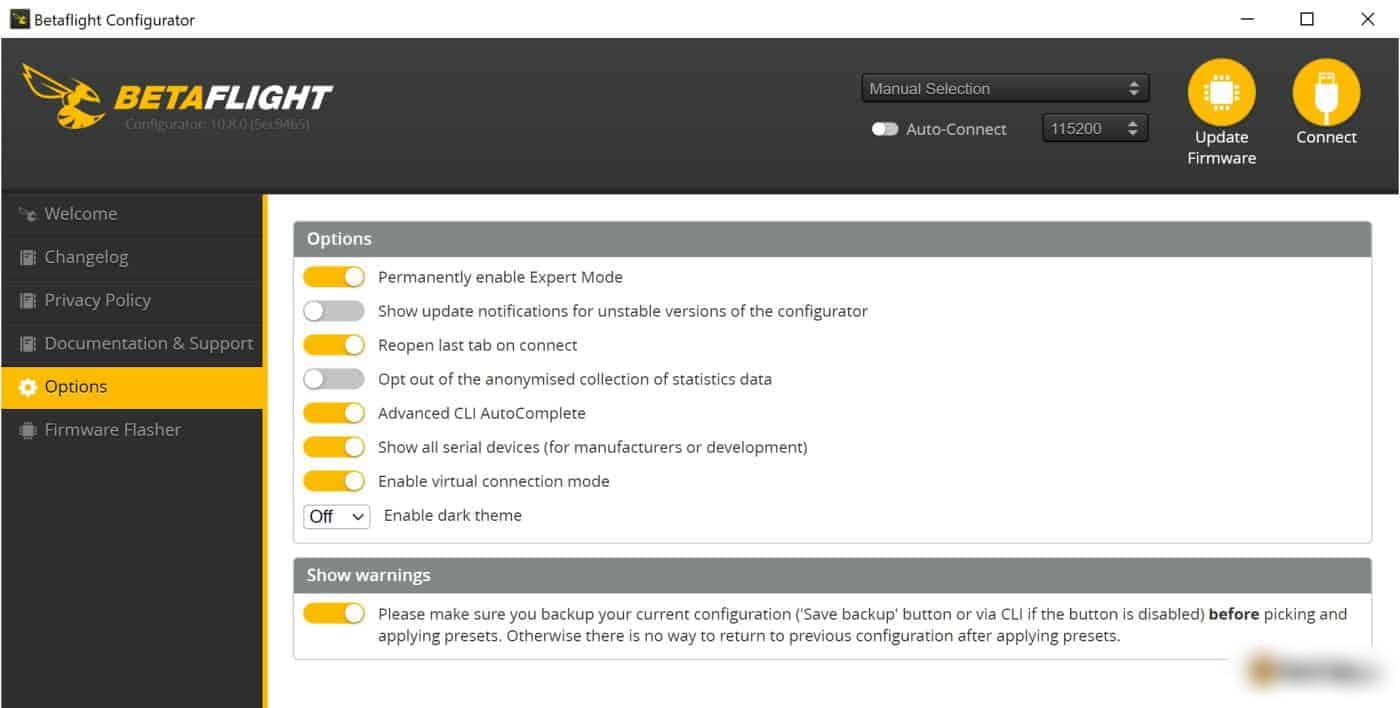
Task: Opt out of anonymised statistics collection
Action: click(x=334, y=379)
